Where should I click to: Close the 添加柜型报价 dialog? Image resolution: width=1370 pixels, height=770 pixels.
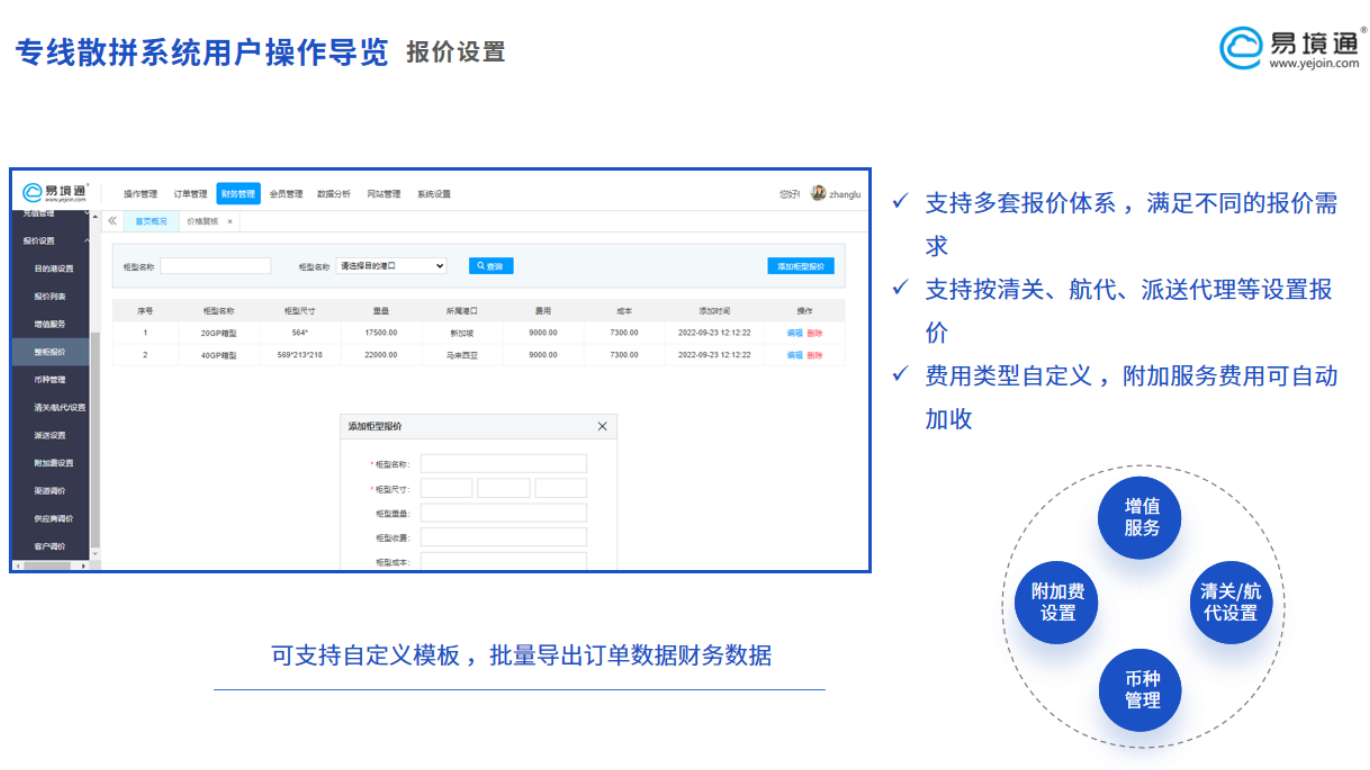pos(602,426)
